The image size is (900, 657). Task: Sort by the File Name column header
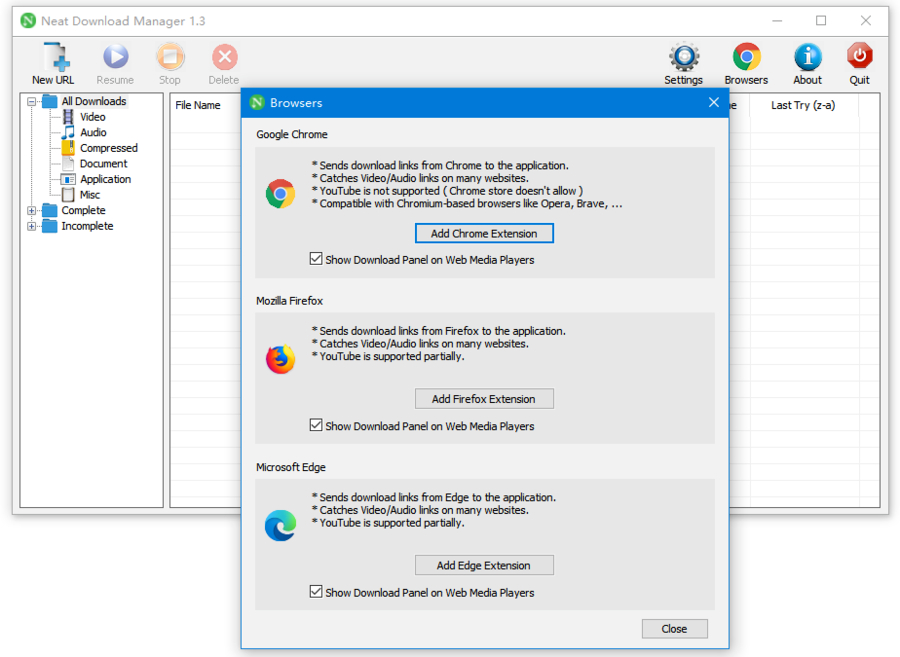[x=198, y=105]
